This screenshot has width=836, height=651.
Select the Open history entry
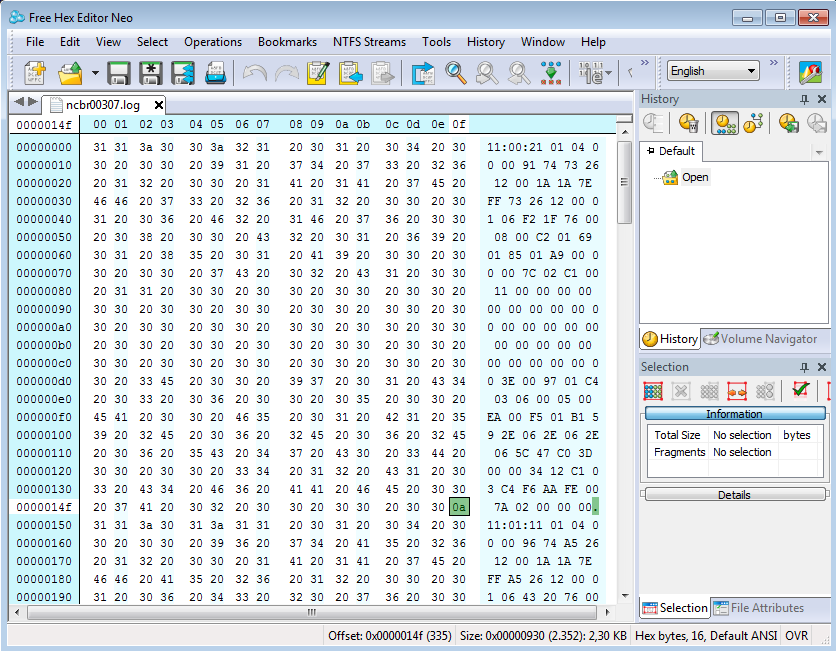pos(695,177)
